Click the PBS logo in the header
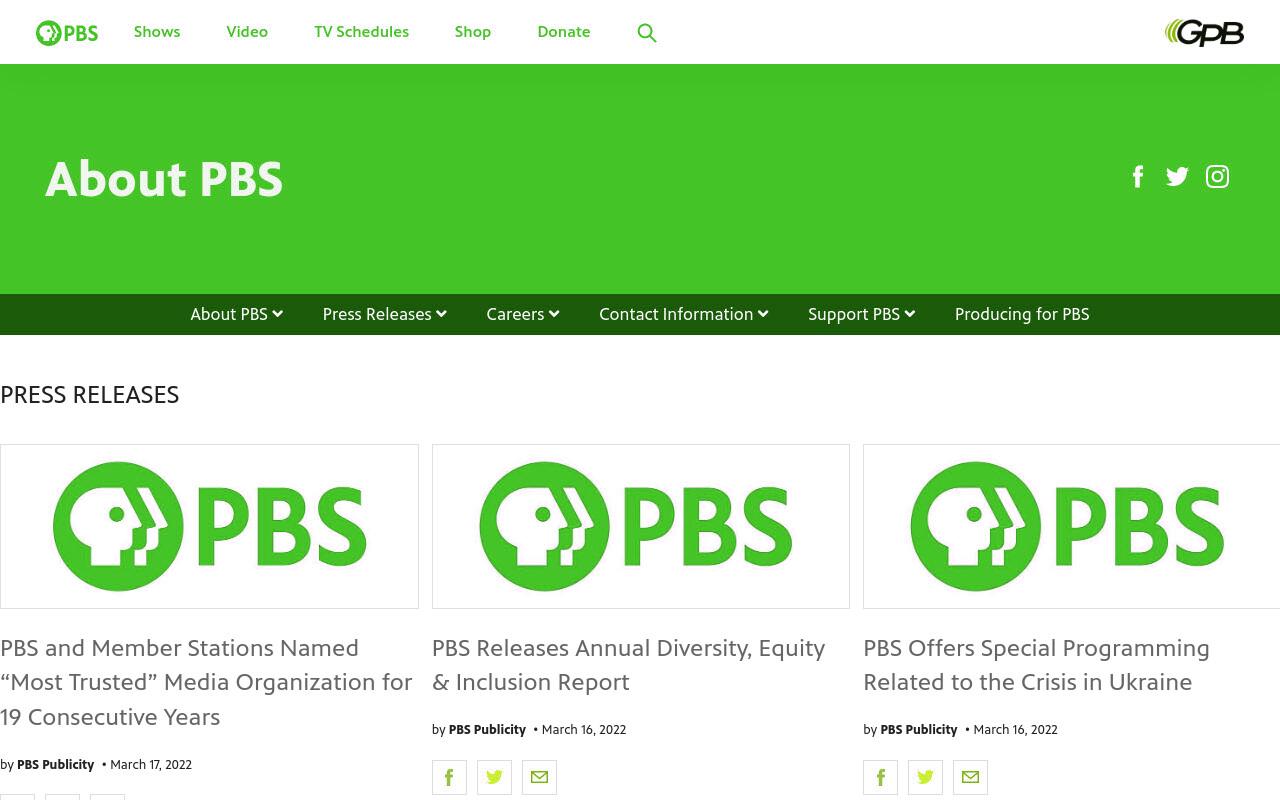The width and height of the screenshot is (1280, 800). (x=67, y=33)
